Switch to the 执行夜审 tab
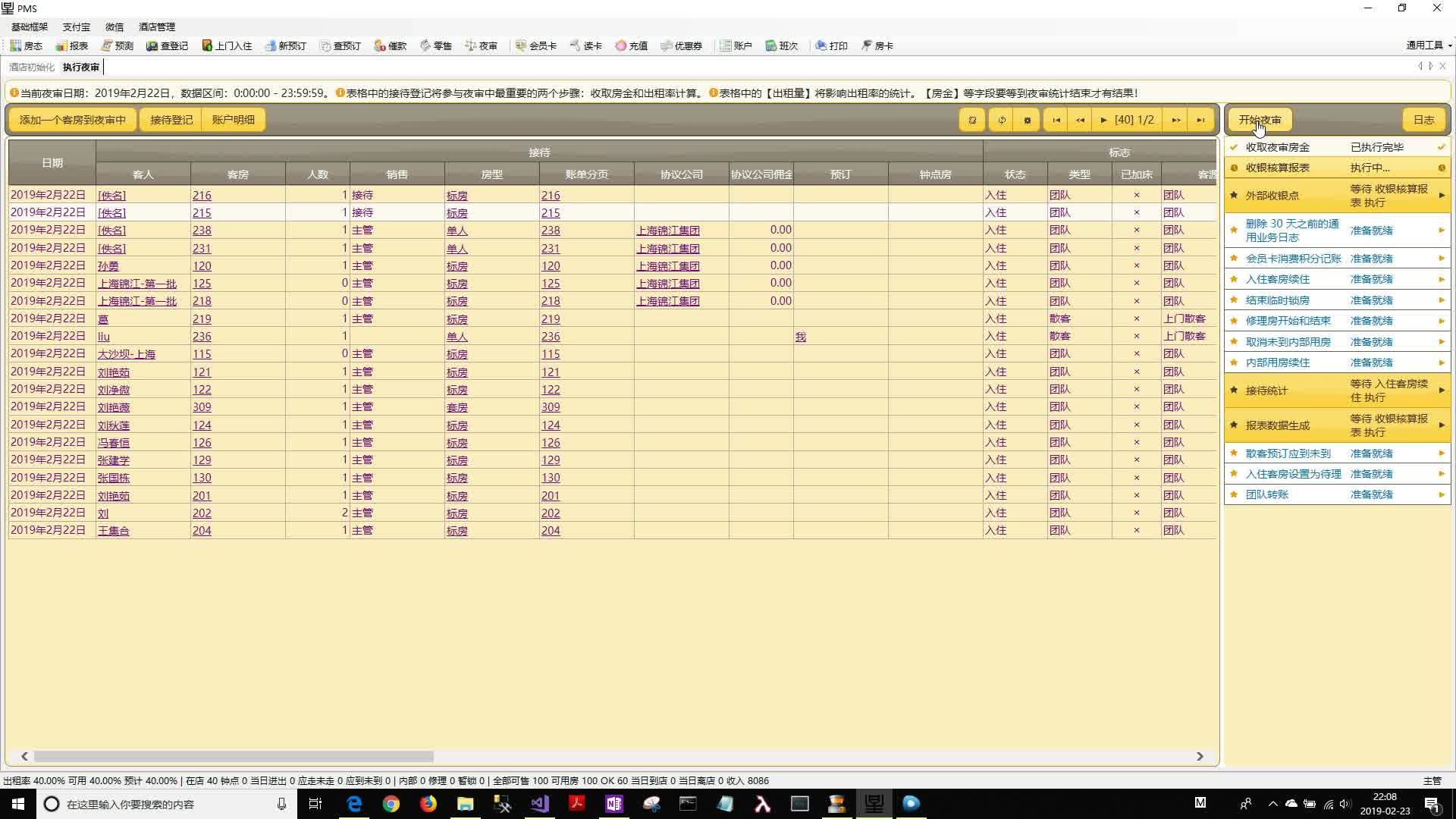 click(x=81, y=67)
